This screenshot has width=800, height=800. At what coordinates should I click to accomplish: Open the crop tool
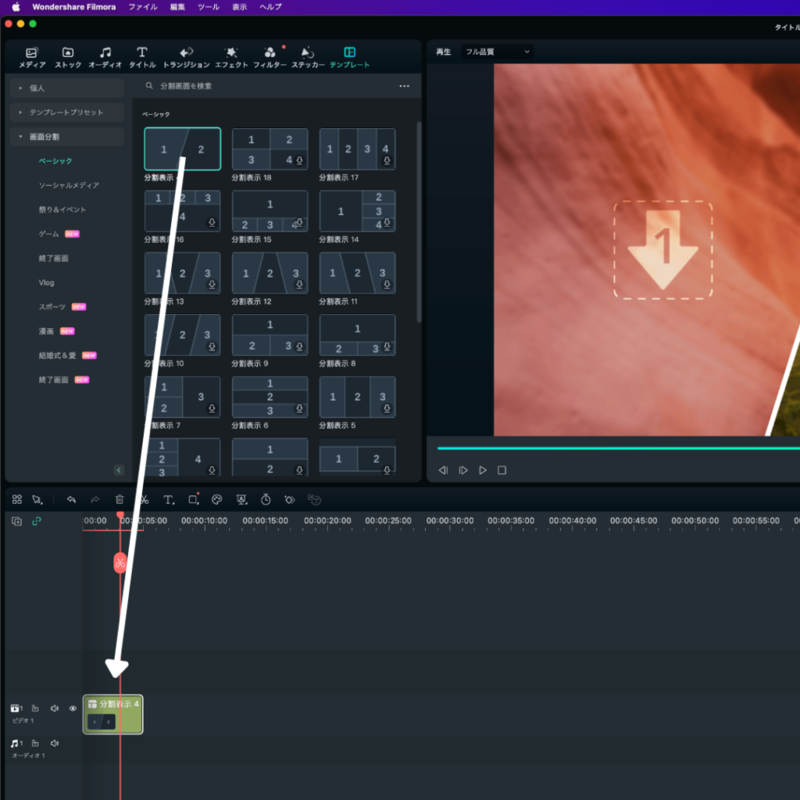(x=193, y=499)
